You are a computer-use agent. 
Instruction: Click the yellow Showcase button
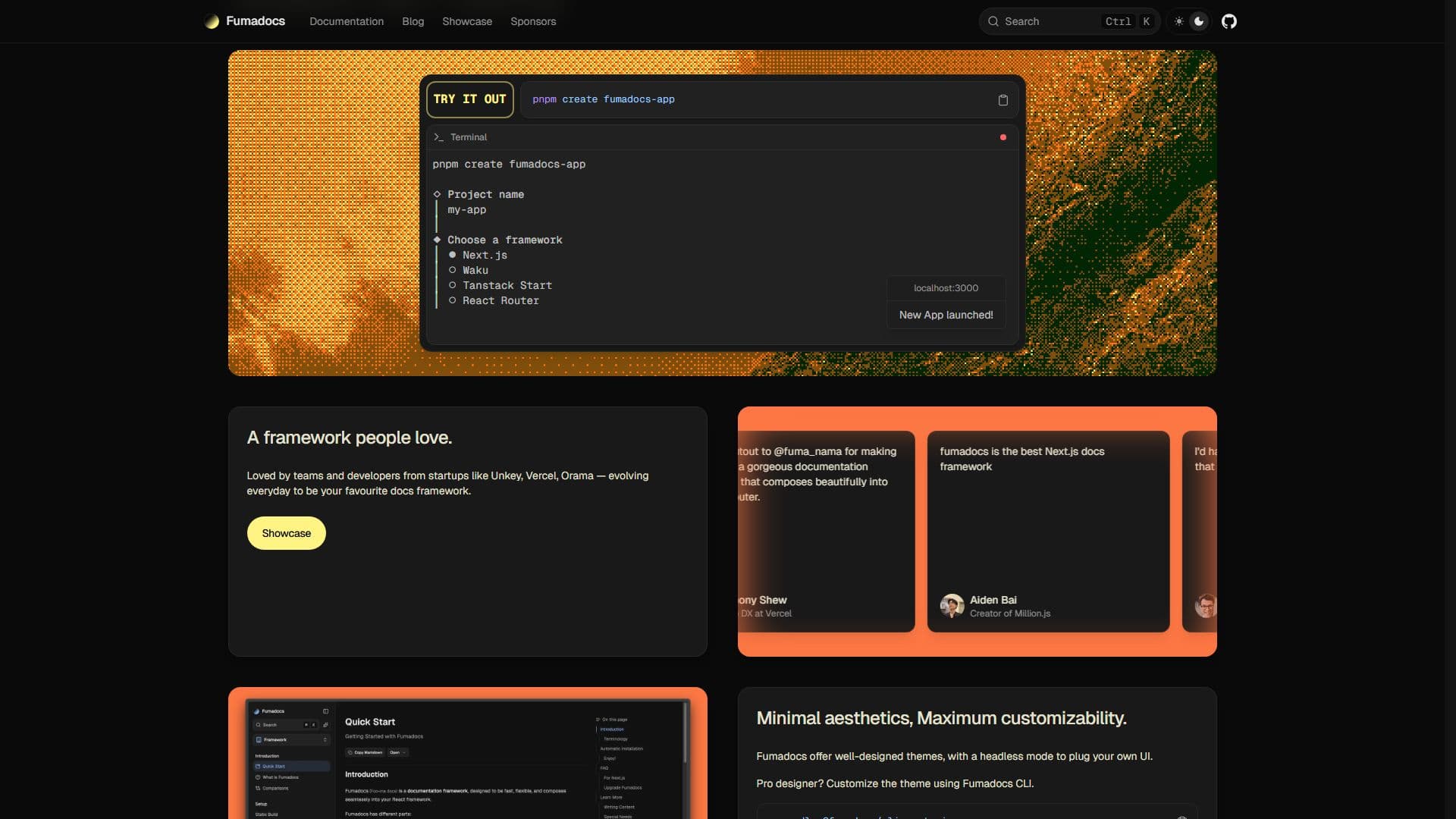[287, 533]
